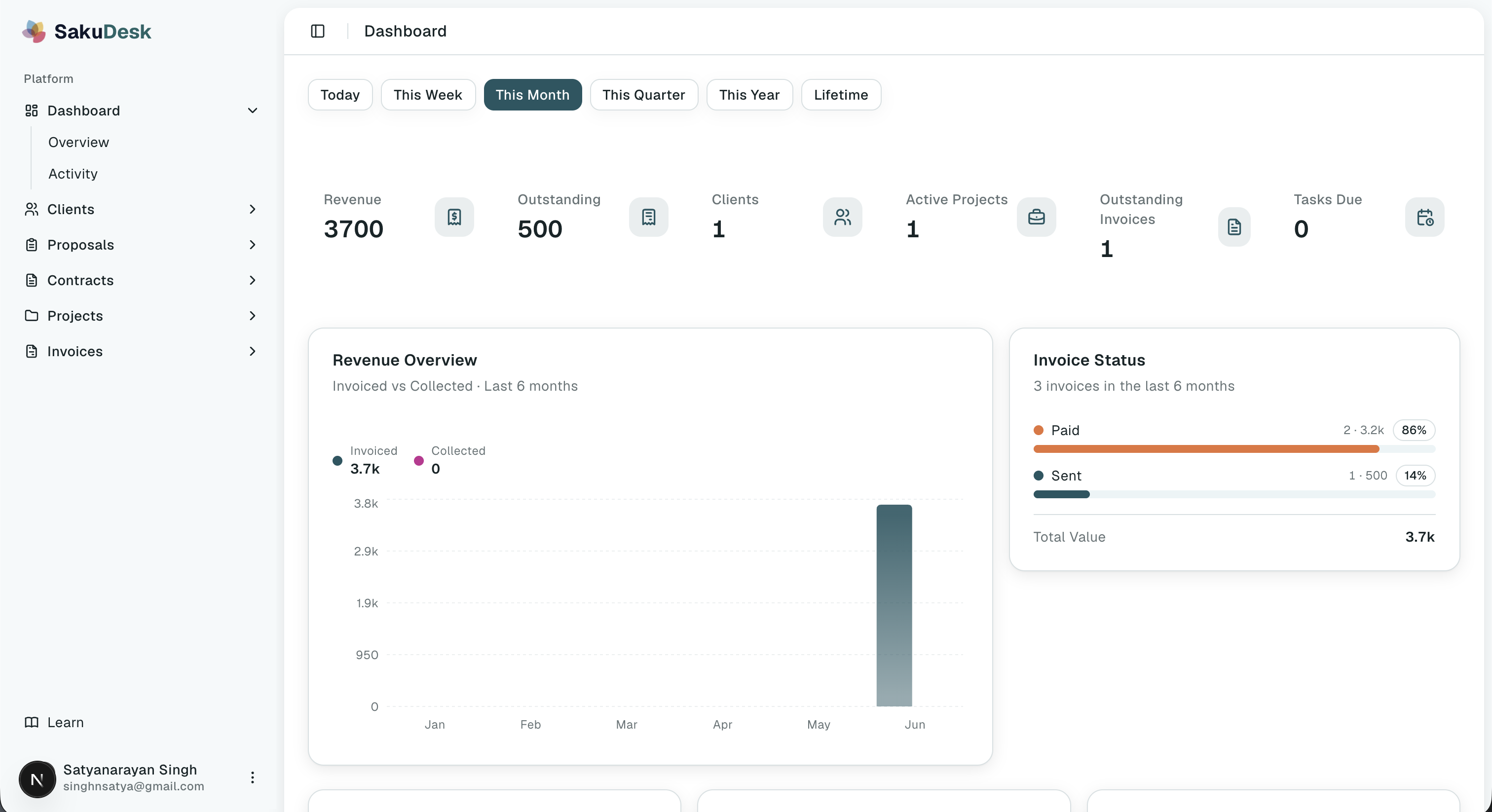Click the Revenue receipt dollar icon
The width and height of the screenshot is (1492, 812).
click(x=454, y=217)
